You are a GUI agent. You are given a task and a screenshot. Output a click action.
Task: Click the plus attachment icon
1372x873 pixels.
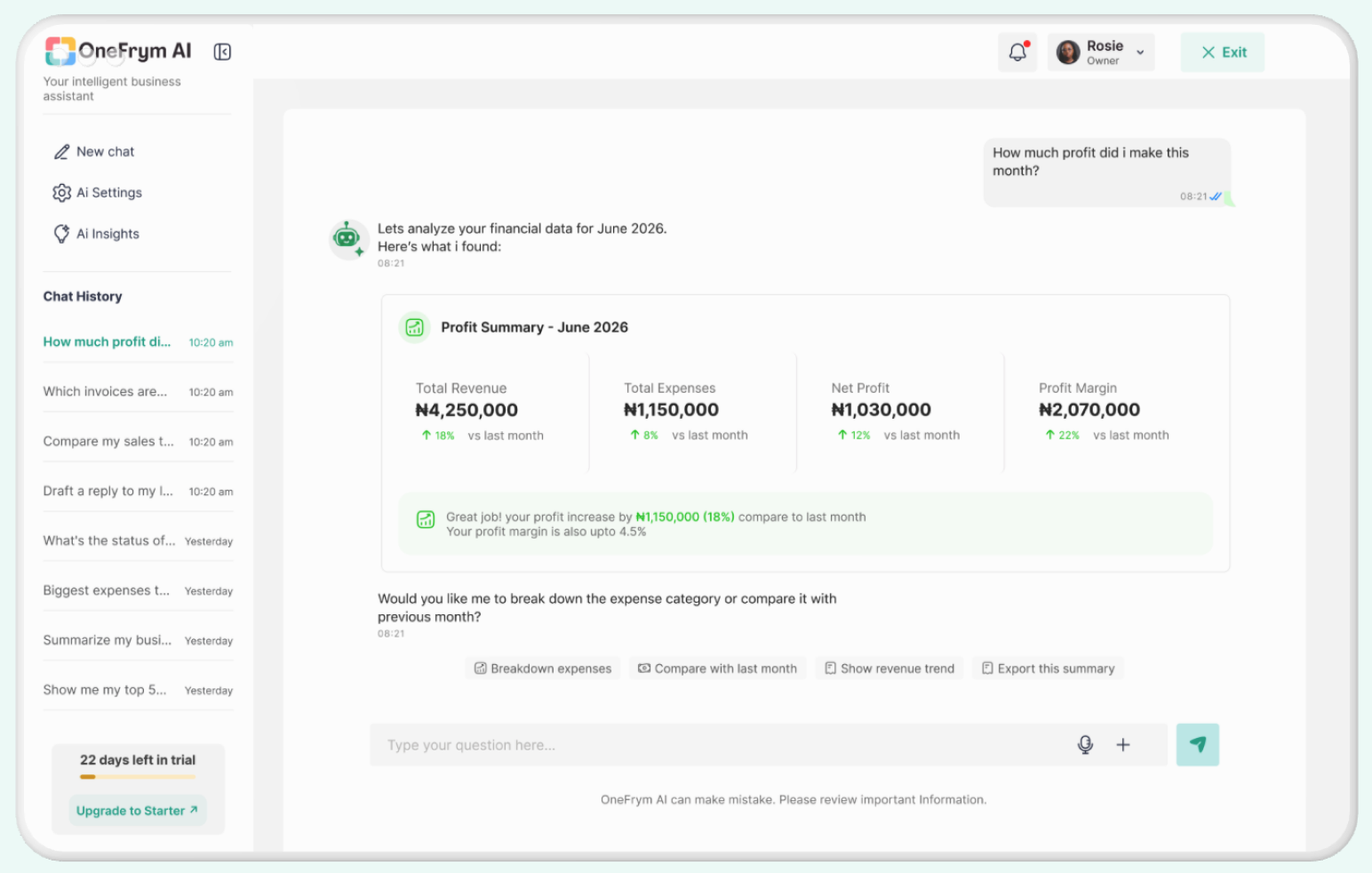[1123, 745]
